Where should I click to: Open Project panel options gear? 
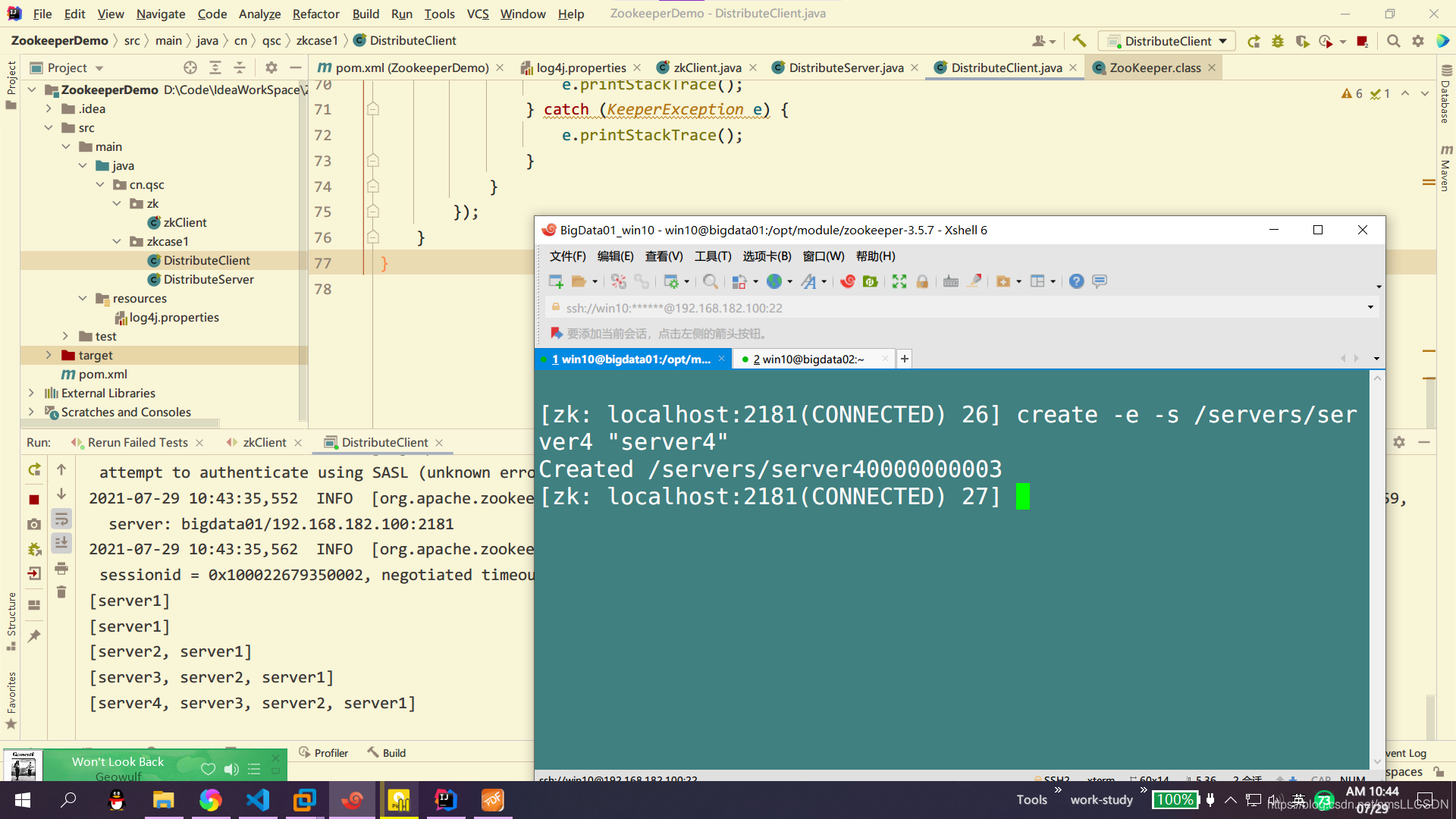click(271, 67)
